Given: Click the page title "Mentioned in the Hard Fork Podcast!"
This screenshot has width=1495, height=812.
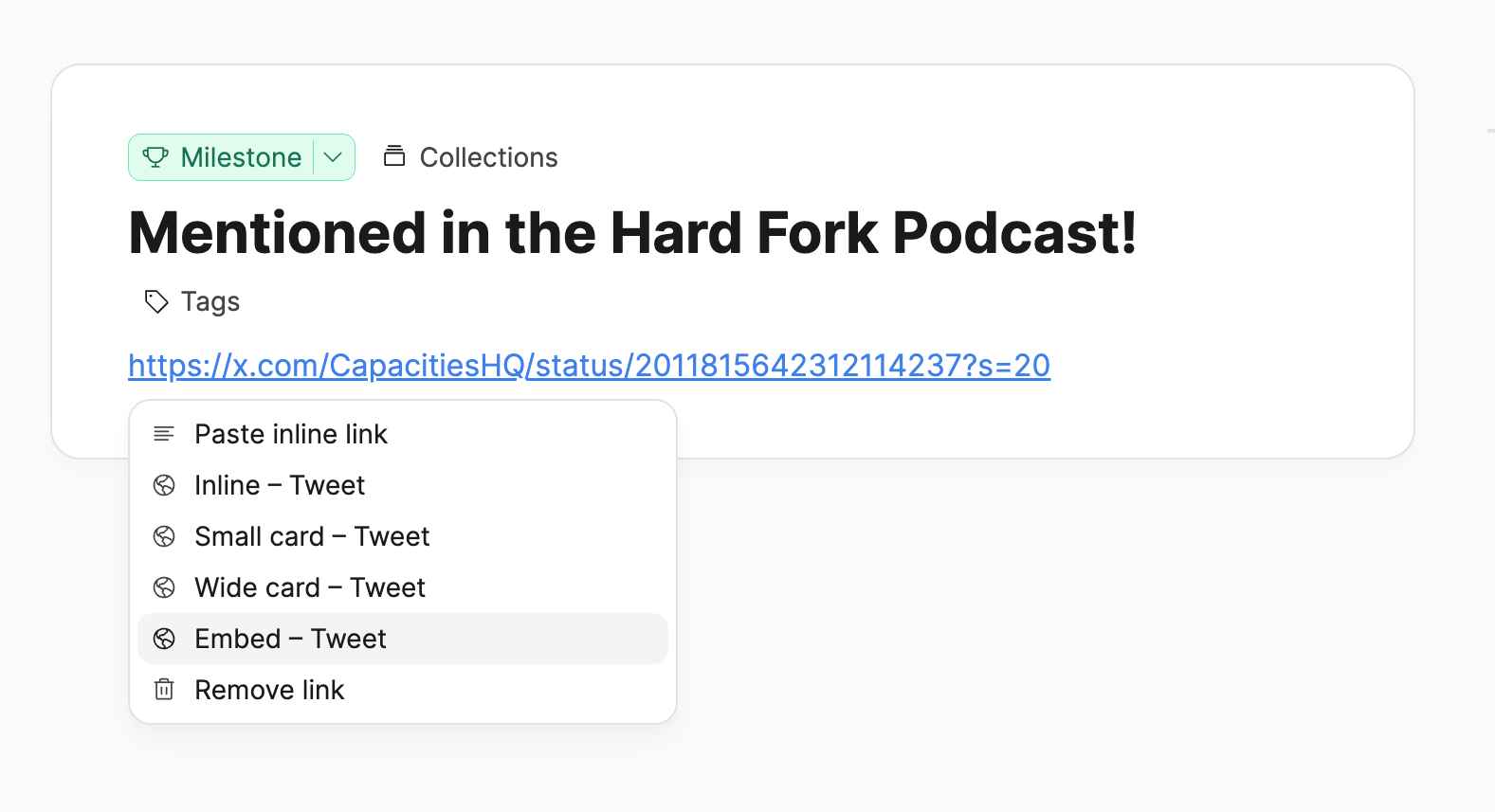Looking at the screenshot, I should 632,233.
